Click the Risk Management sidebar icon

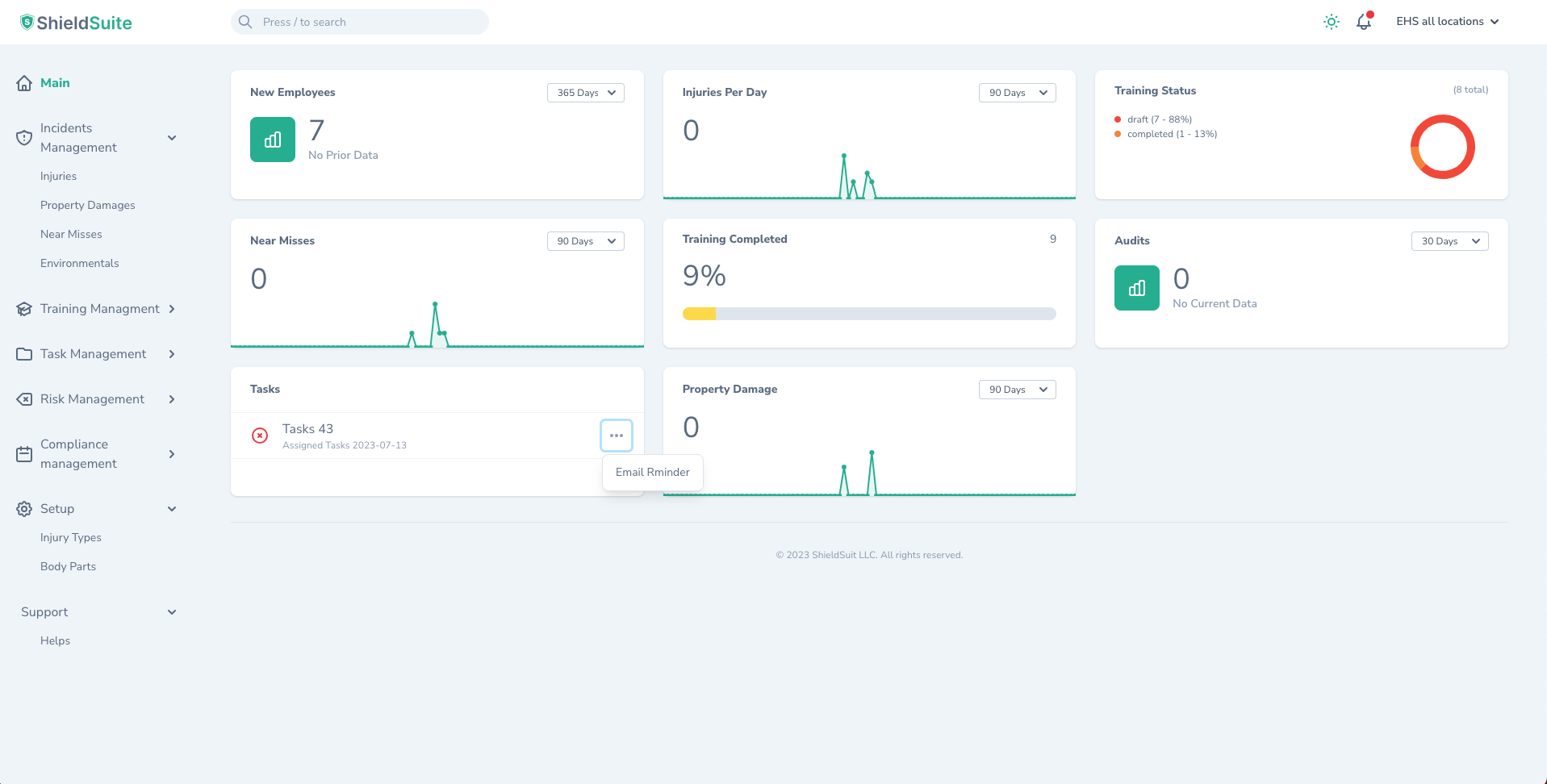[x=24, y=399]
